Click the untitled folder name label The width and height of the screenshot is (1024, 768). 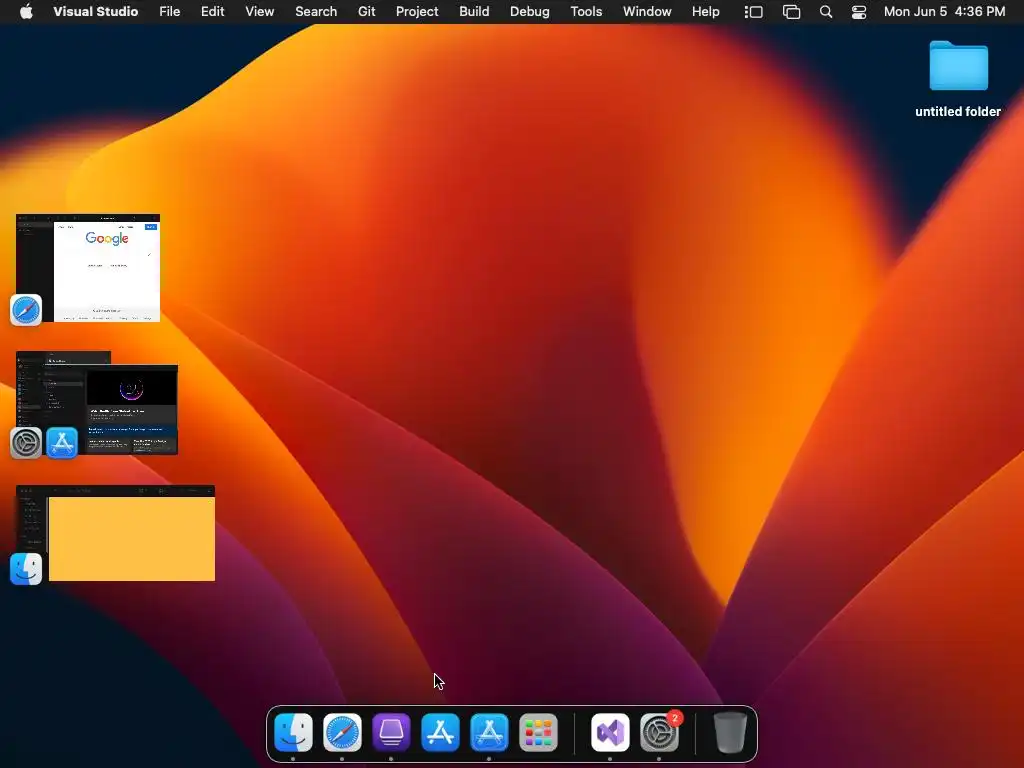958,112
